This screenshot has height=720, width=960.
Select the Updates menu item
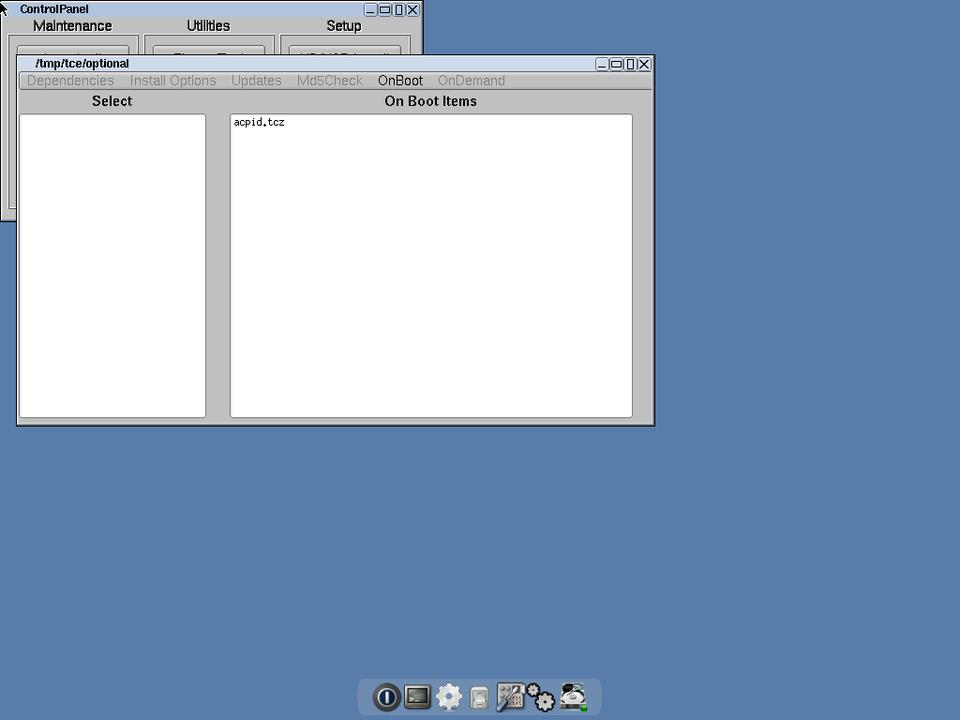click(256, 81)
